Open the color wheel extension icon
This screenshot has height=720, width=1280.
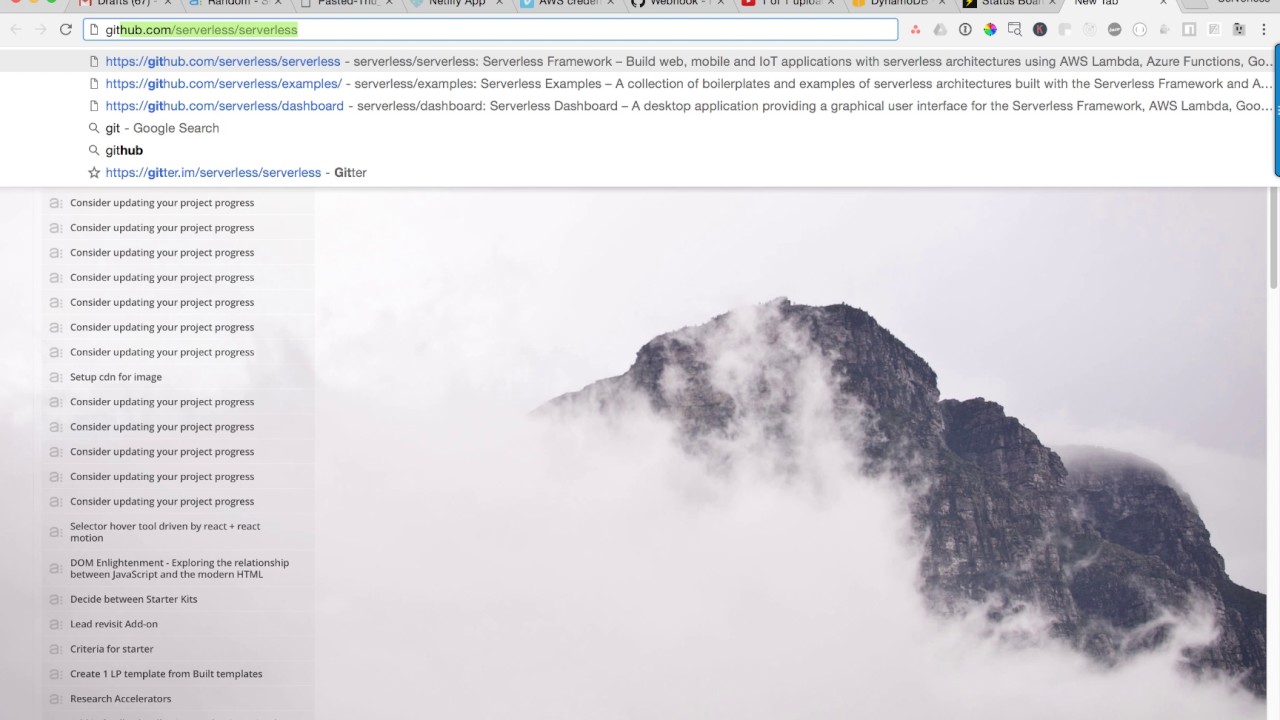[990, 30]
